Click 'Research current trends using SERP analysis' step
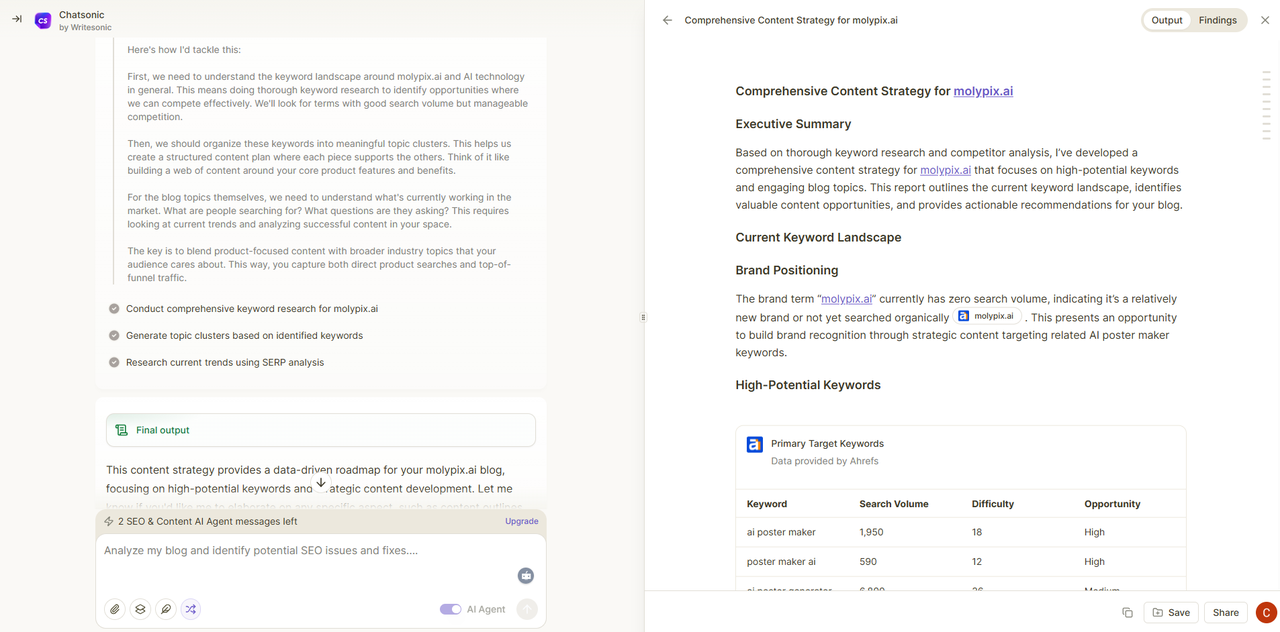 (225, 363)
